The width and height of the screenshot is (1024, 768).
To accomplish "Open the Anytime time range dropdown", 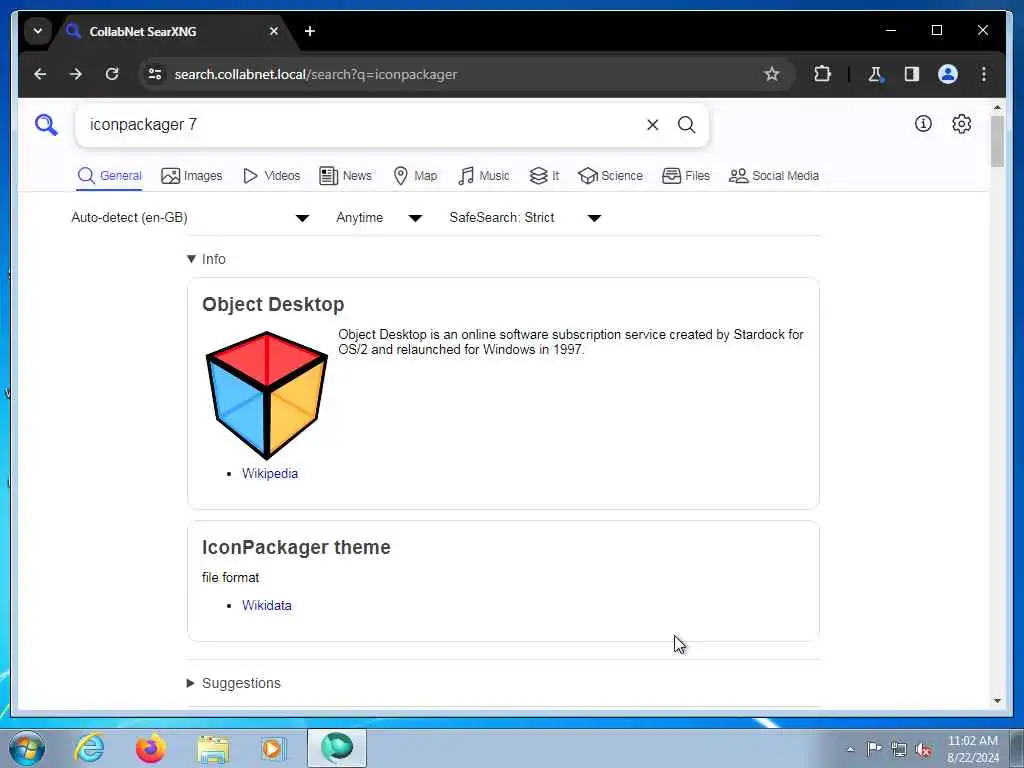I will [379, 217].
